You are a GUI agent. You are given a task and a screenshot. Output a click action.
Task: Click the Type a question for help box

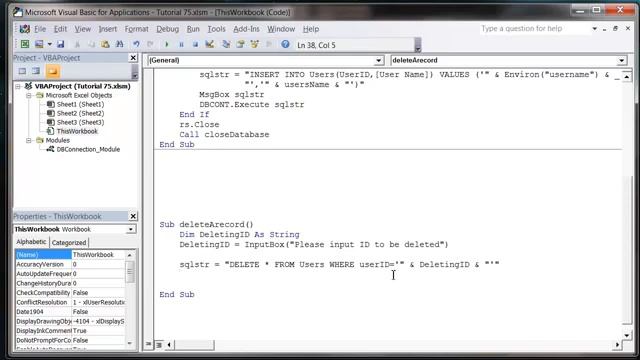tap(535, 29)
